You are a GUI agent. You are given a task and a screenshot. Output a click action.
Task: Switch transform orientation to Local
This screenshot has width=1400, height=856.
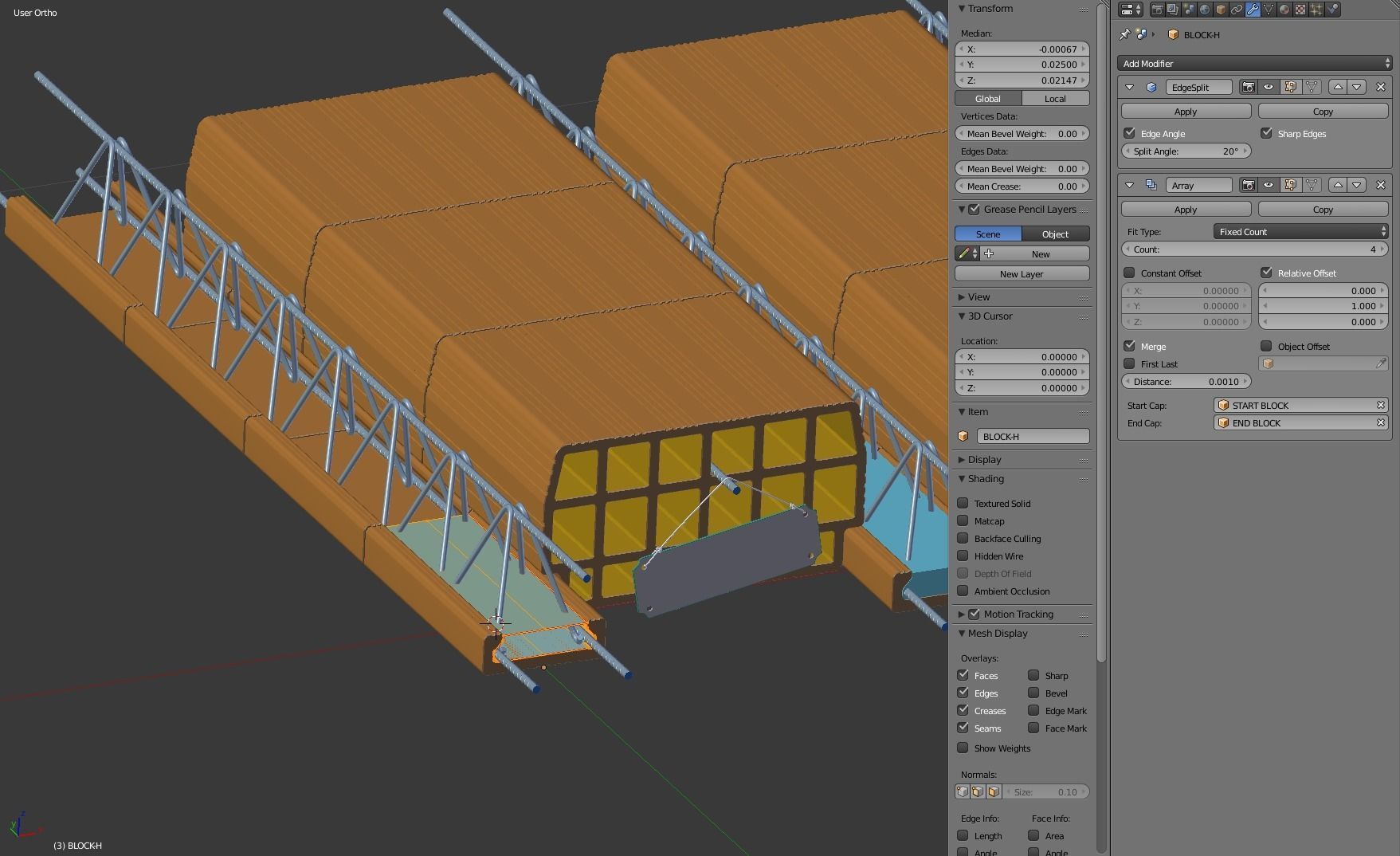(1055, 99)
